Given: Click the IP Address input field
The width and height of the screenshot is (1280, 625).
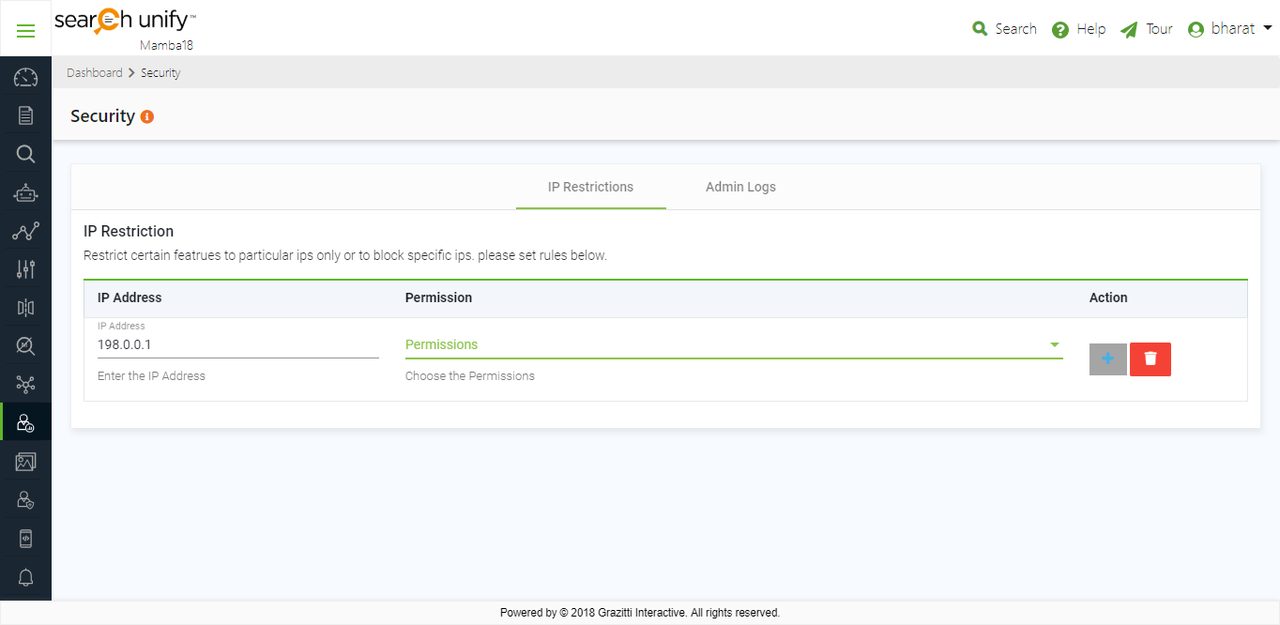Looking at the screenshot, I should (237, 345).
